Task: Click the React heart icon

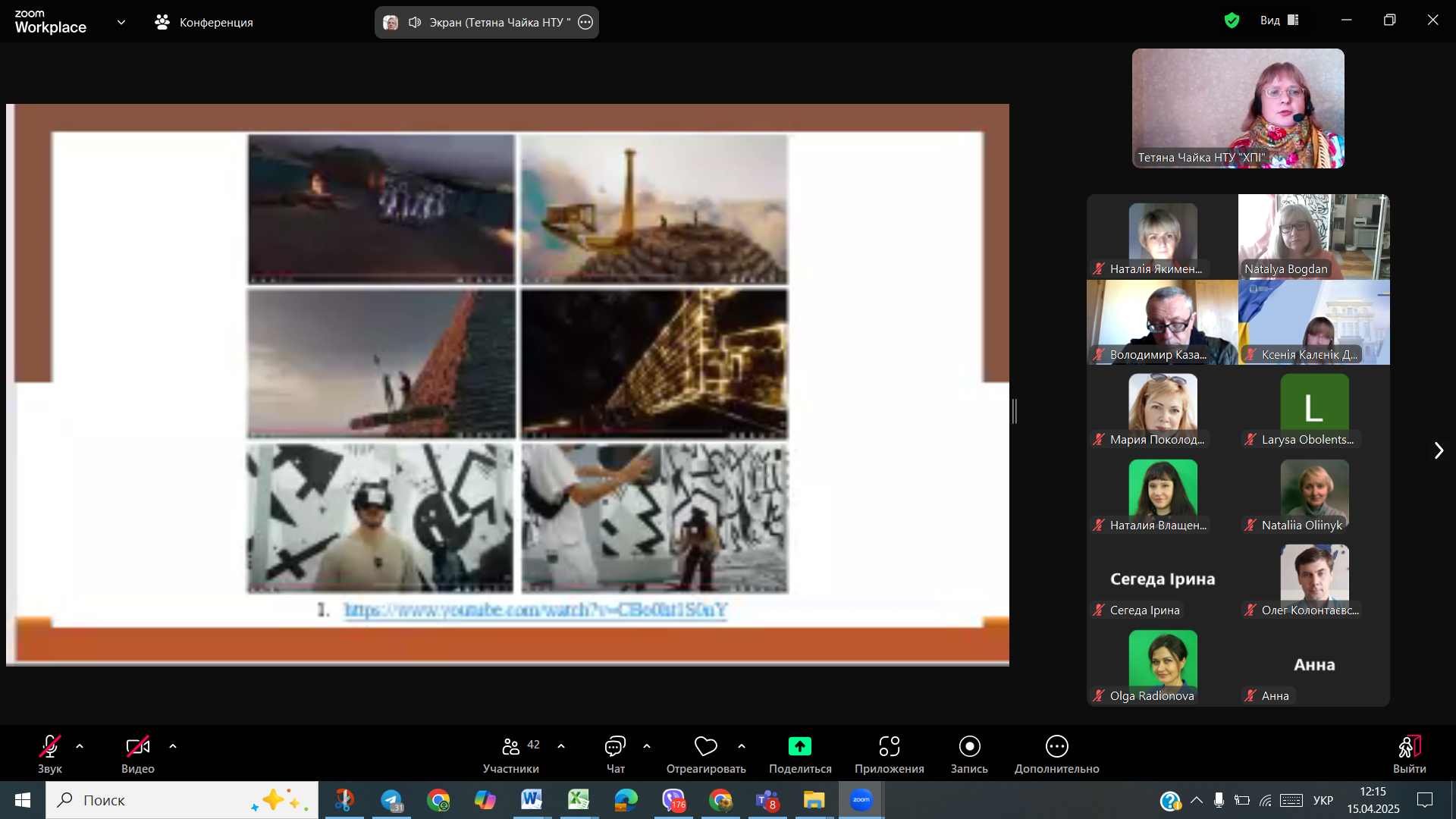Action: pos(705,747)
